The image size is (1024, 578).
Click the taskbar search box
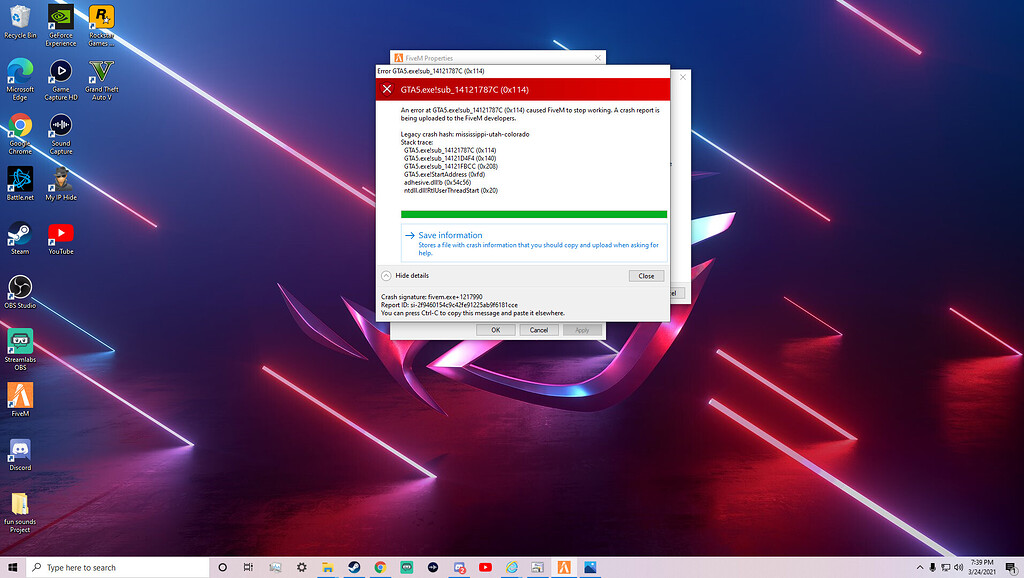pyautogui.click(x=118, y=567)
